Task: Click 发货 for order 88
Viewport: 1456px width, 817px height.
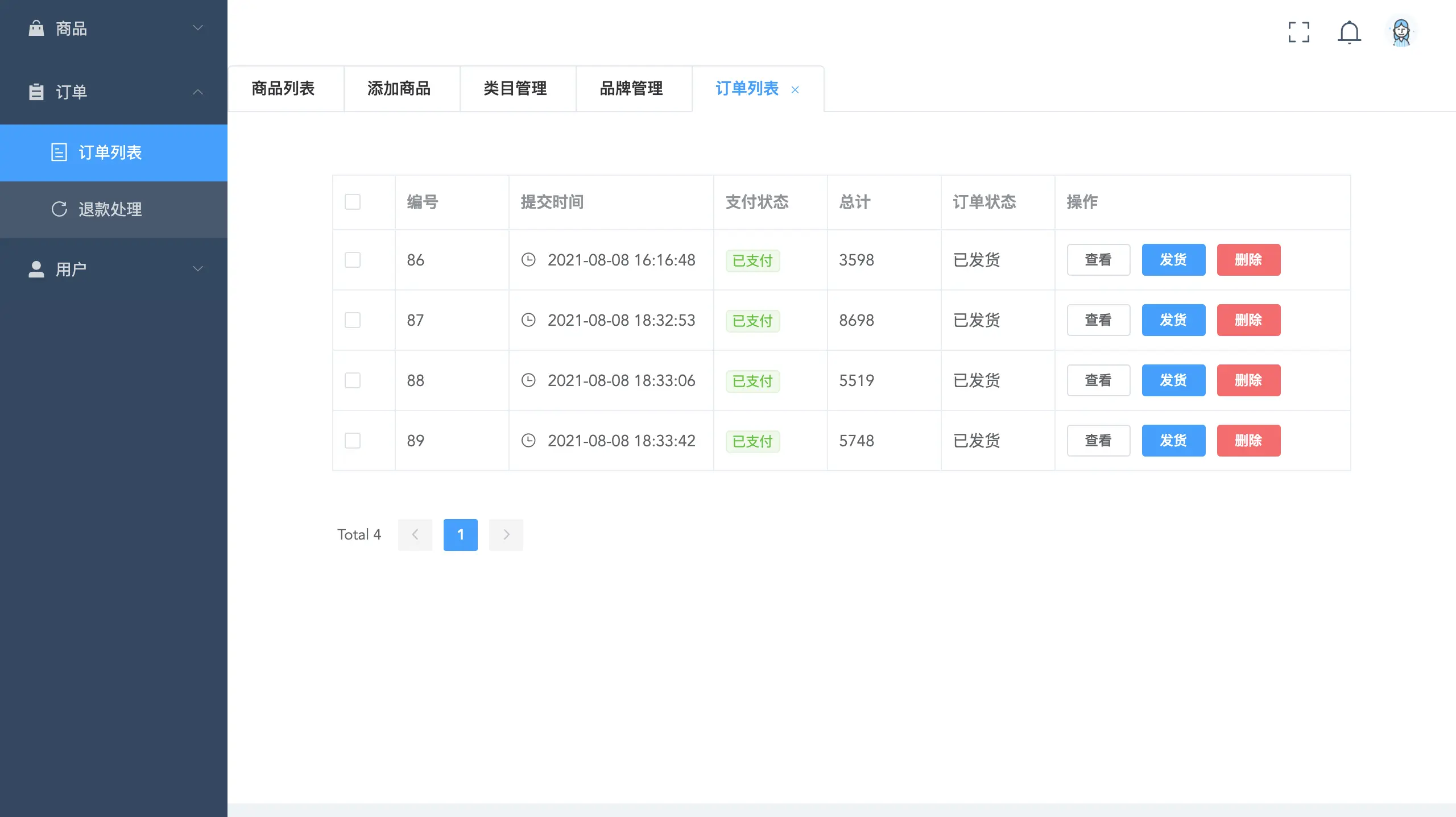Action: [x=1173, y=380]
